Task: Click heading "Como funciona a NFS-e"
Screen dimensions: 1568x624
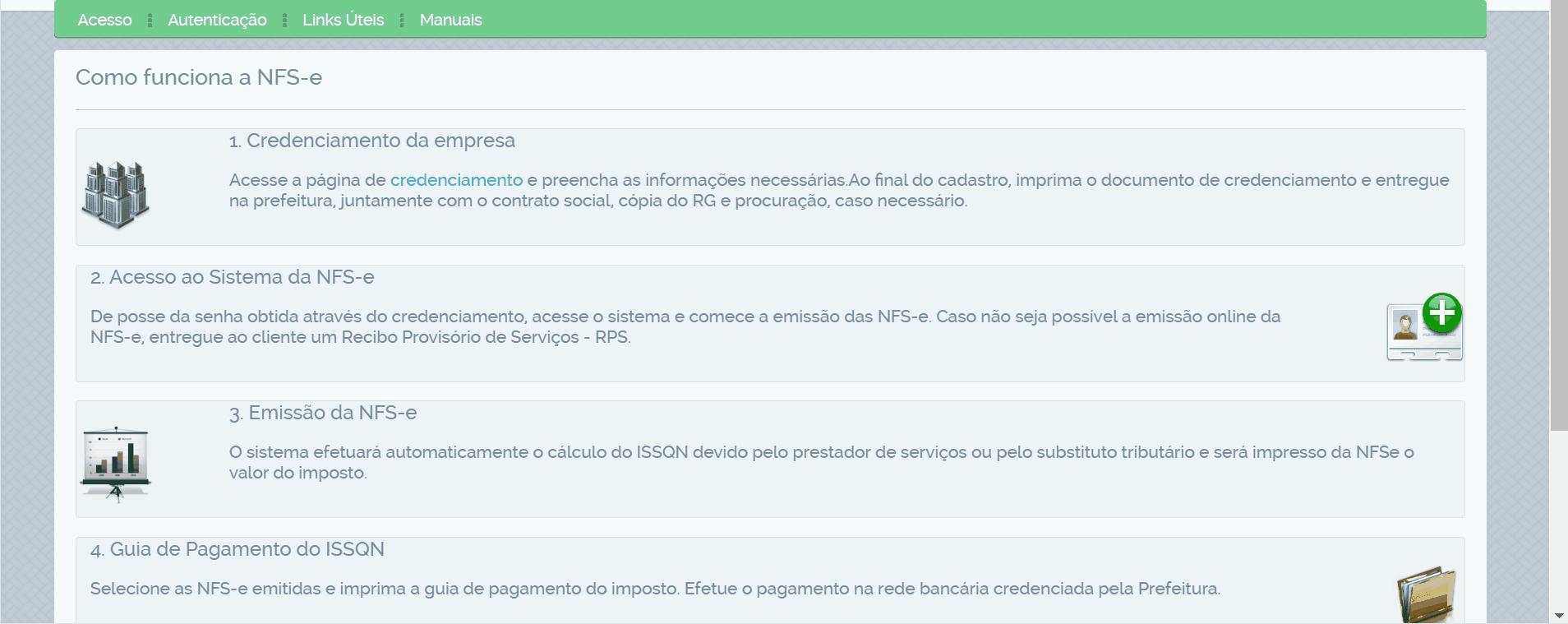Action: click(199, 77)
